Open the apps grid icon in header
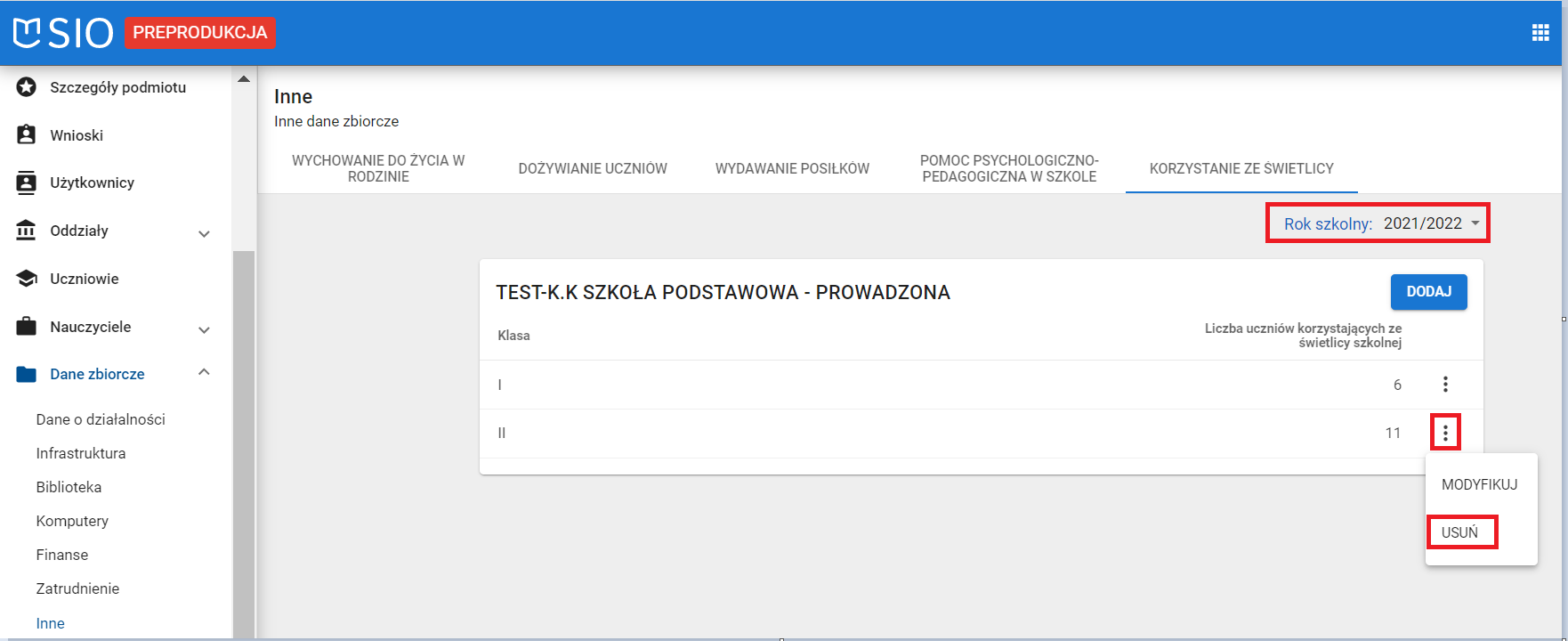 tap(1540, 33)
